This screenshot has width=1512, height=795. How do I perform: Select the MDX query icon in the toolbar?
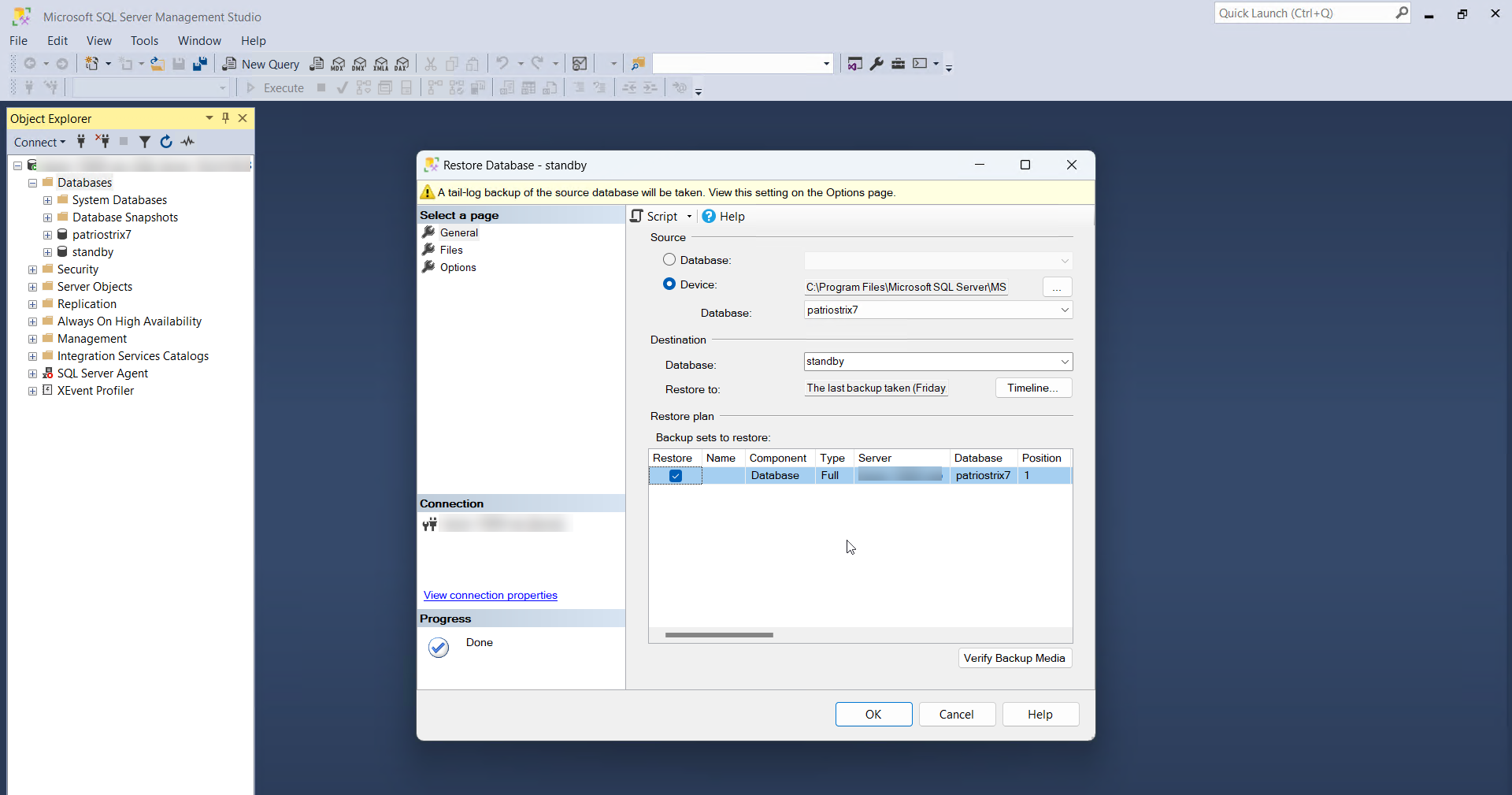coord(339,64)
